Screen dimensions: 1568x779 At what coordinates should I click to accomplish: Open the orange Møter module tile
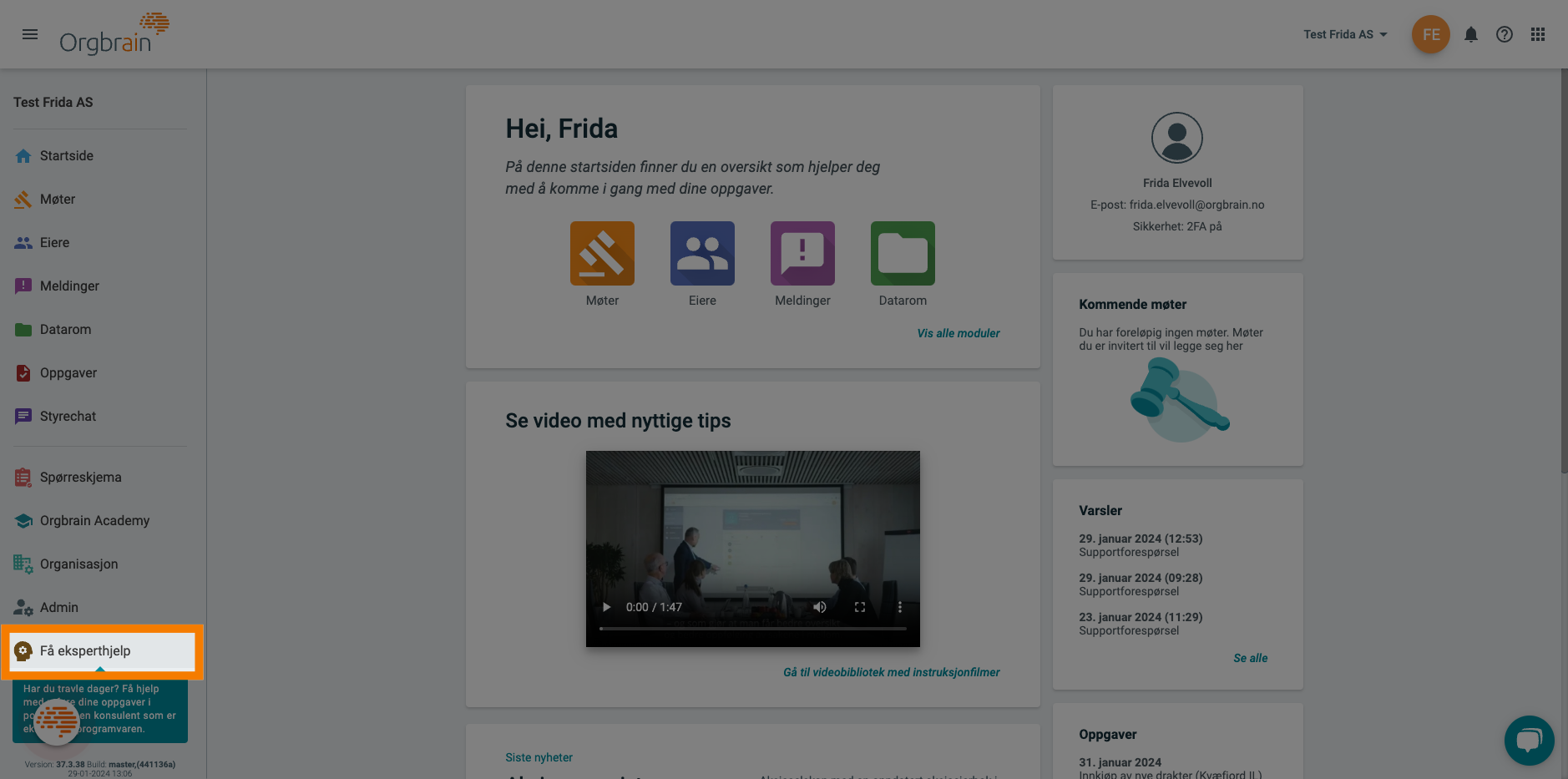point(602,253)
